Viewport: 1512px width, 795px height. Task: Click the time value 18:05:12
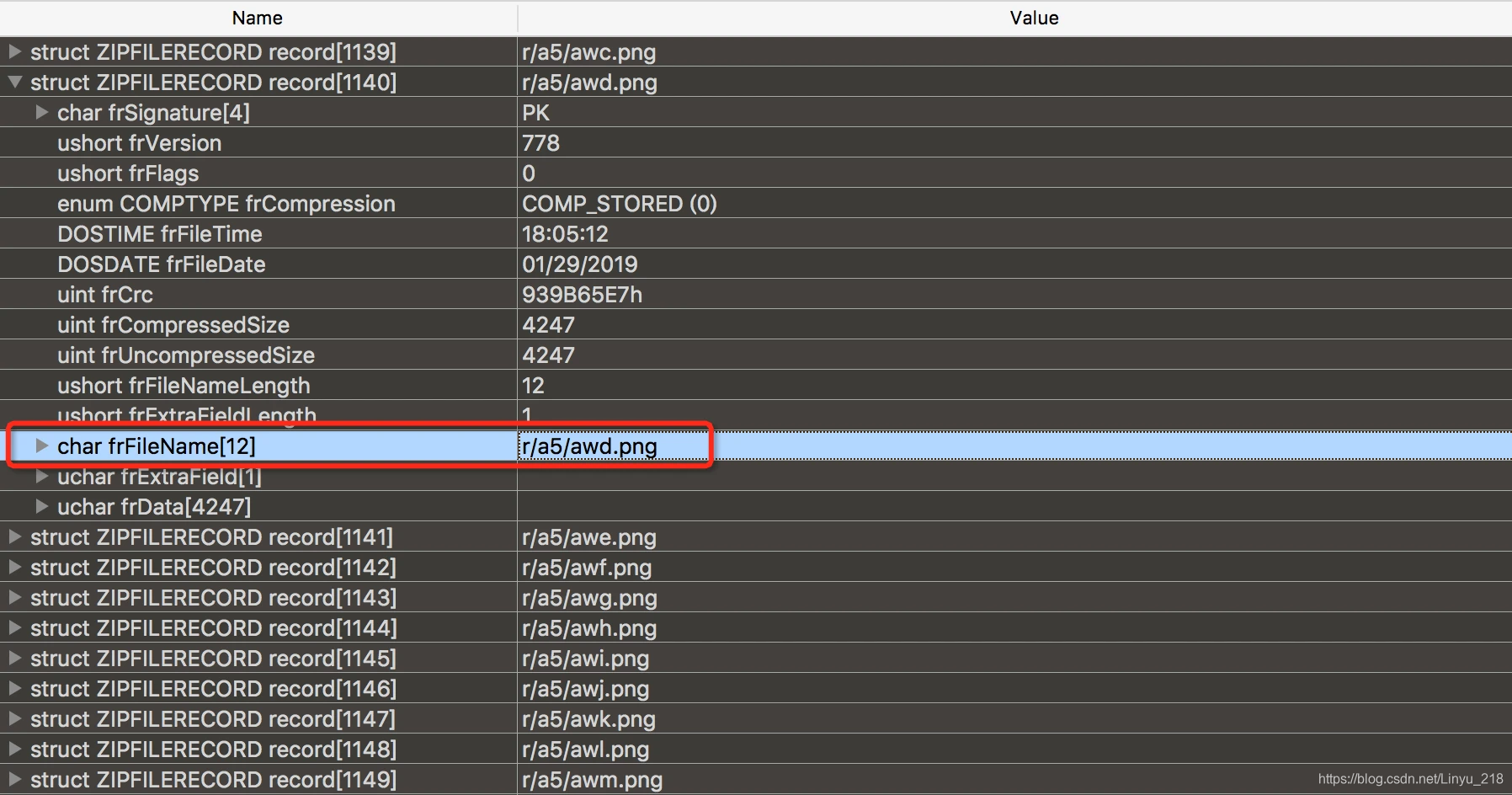565,234
